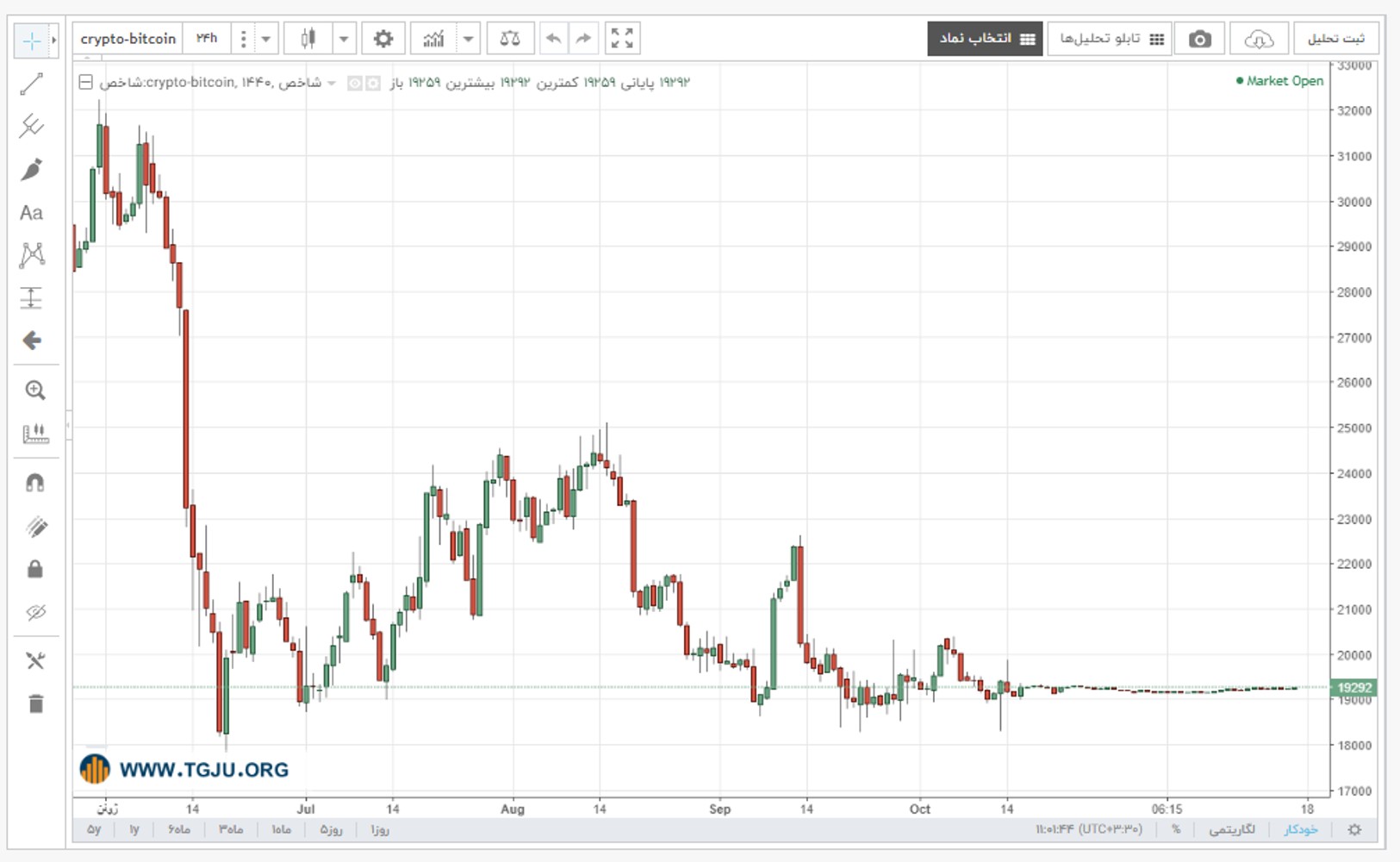The width and height of the screenshot is (1400, 862).
Task: Toggle the percent scale option
Action: click(1176, 829)
